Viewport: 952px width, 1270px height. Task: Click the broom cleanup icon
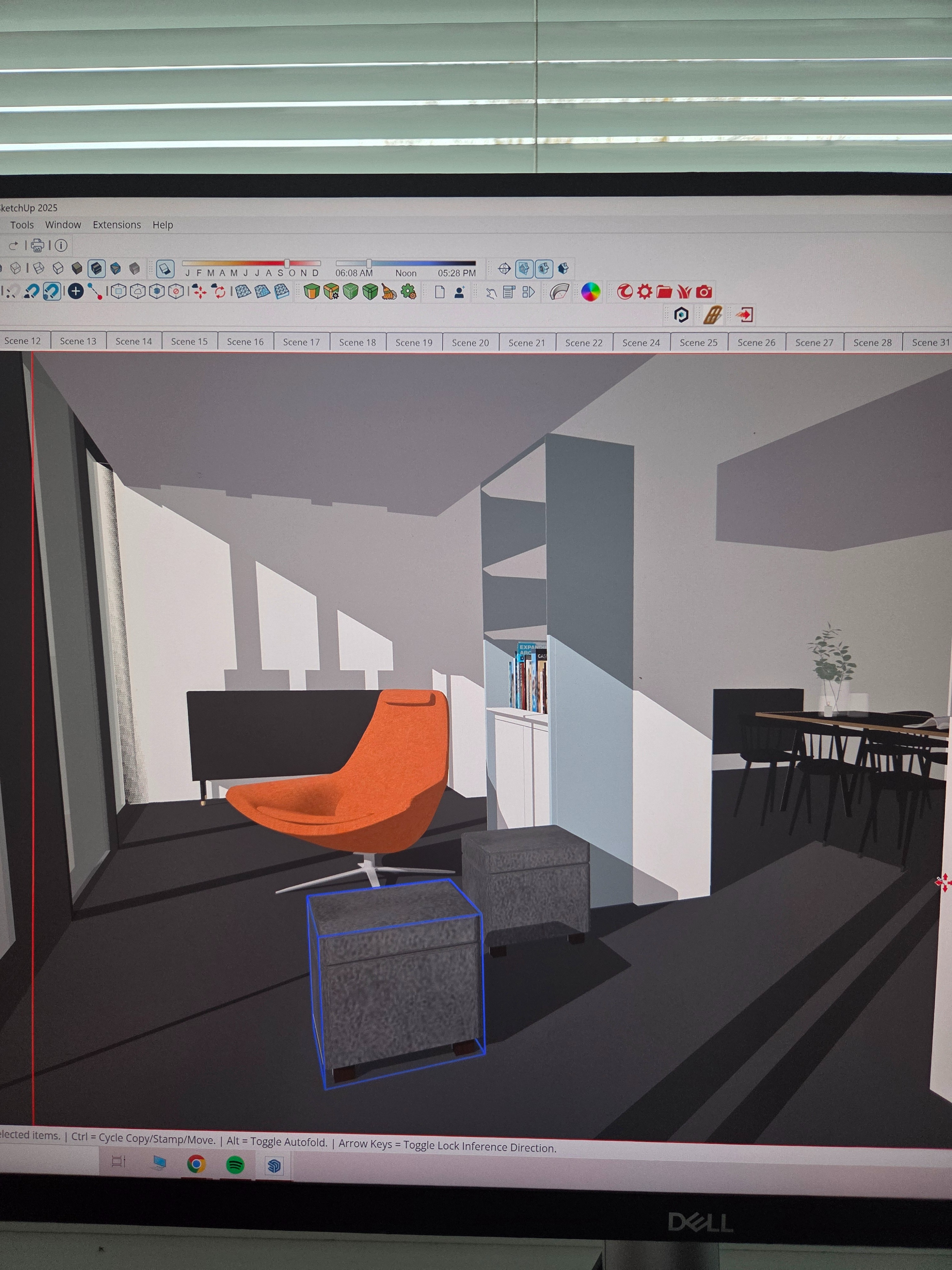(389, 292)
